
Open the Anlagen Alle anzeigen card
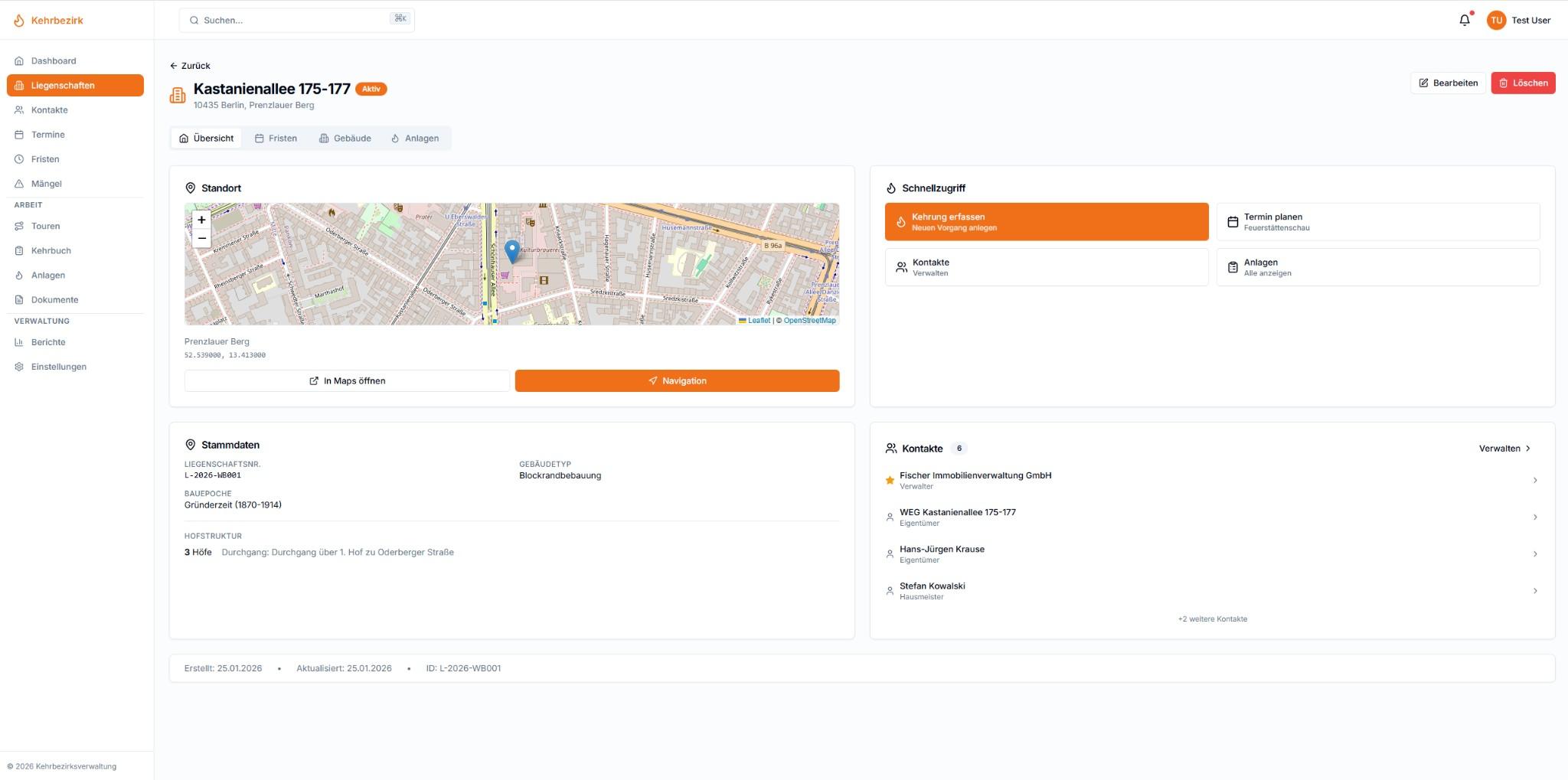pyautogui.click(x=1378, y=267)
